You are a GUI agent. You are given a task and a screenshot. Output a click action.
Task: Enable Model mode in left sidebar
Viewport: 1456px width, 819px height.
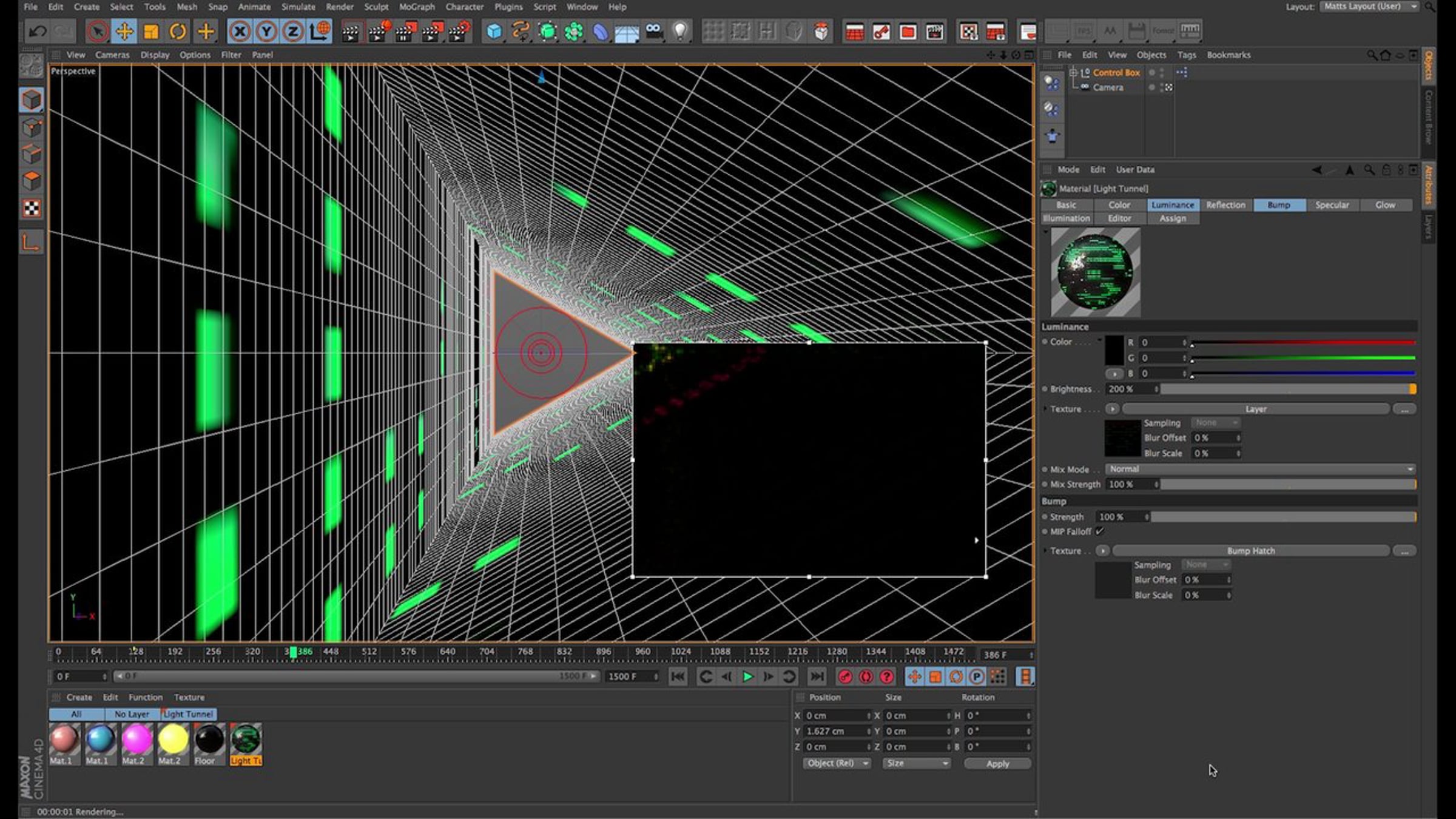[x=32, y=100]
